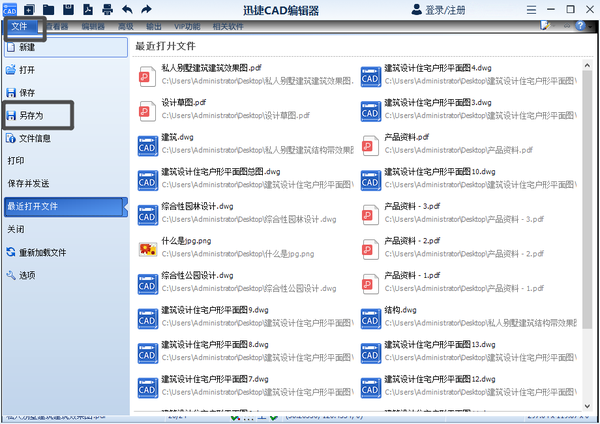Select 打开 in the file menu
The width and height of the screenshot is (600, 424).
pos(66,70)
